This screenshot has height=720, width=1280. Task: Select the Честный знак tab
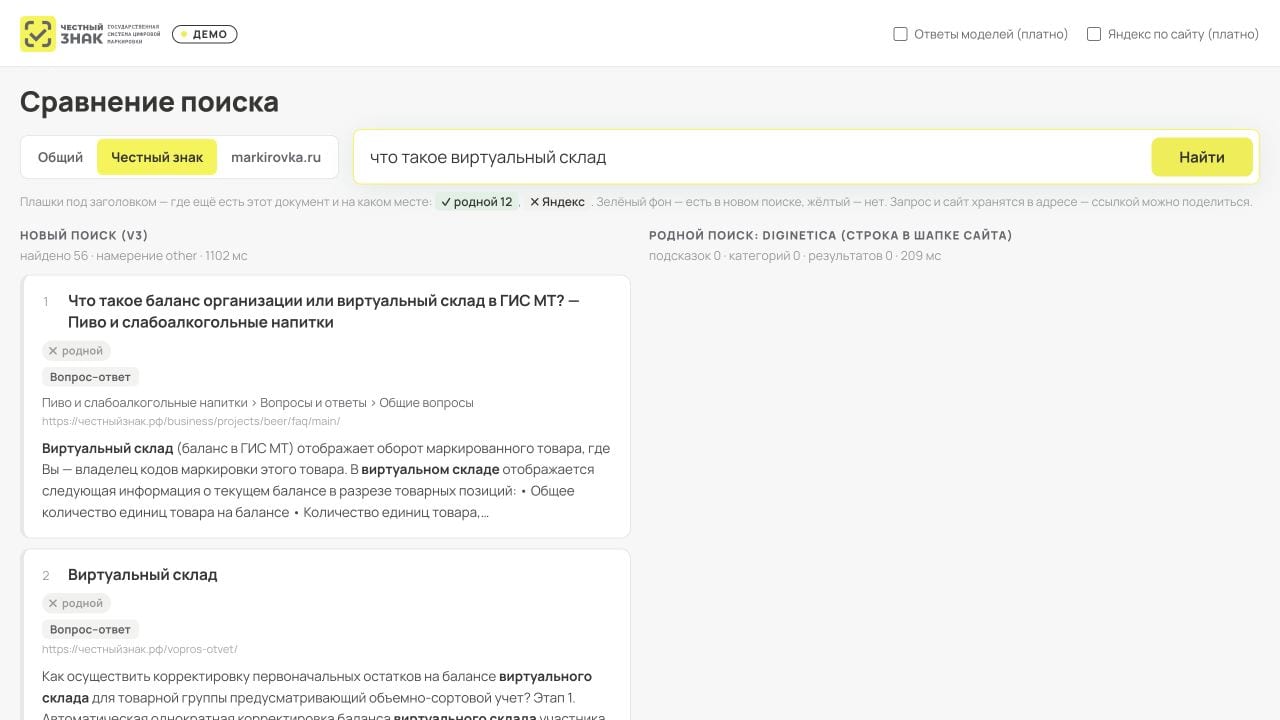157,157
